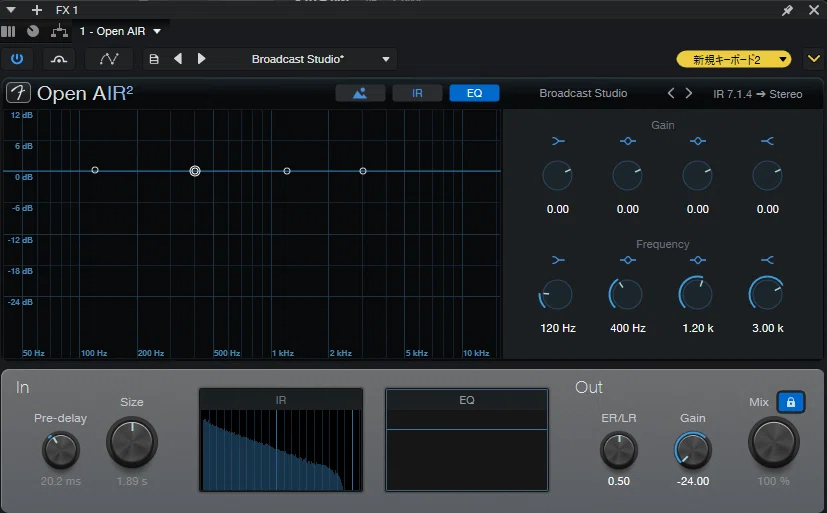Click the round compare icon beside bars
Viewport: 827px width, 513px height.
point(33,31)
